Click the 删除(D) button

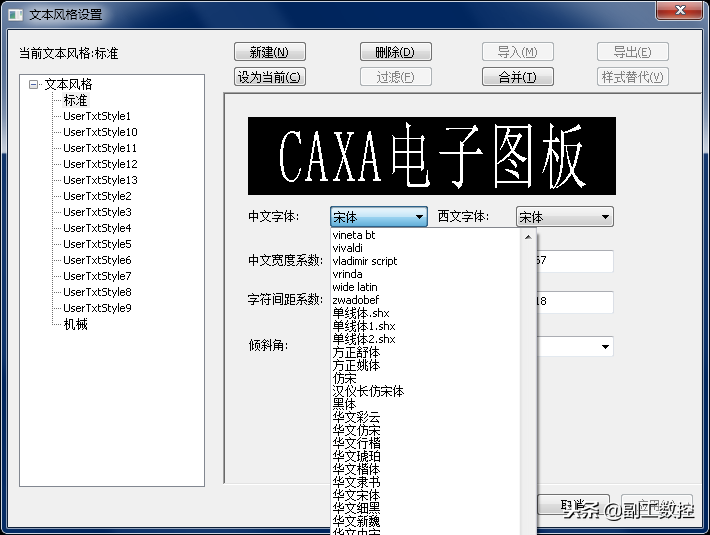click(x=395, y=52)
